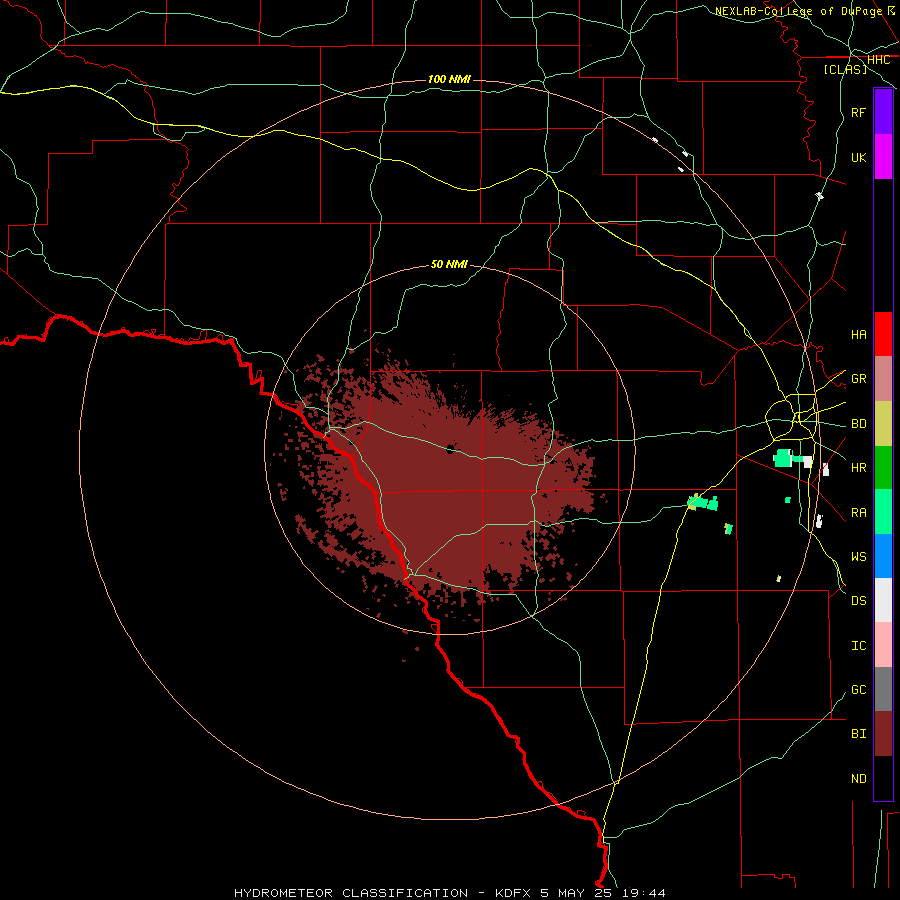This screenshot has width=900, height=900.
Task: Click the ND black legend swatch
Action: click(883, 778)
